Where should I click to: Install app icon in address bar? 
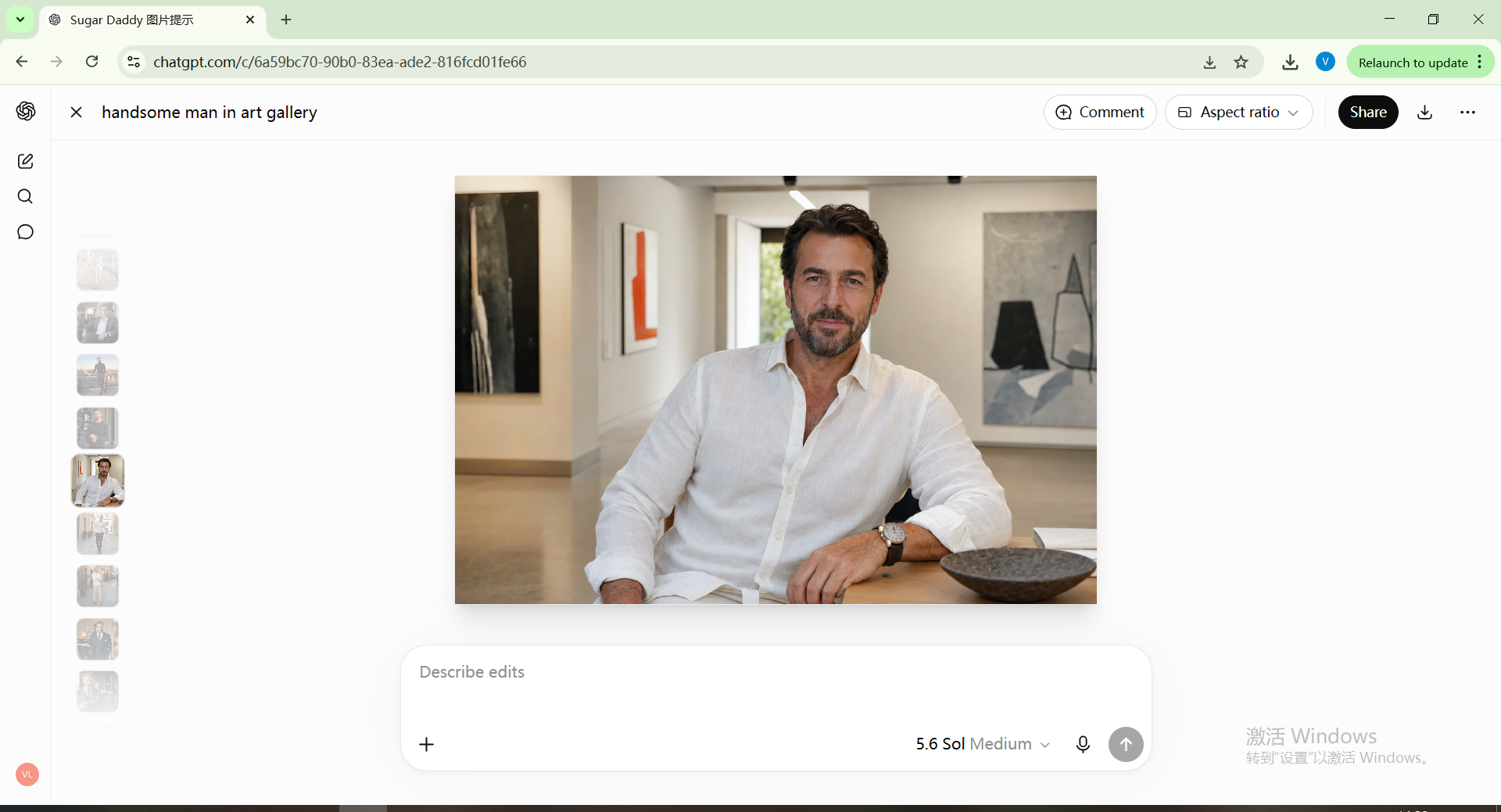tap(1209, 62)
